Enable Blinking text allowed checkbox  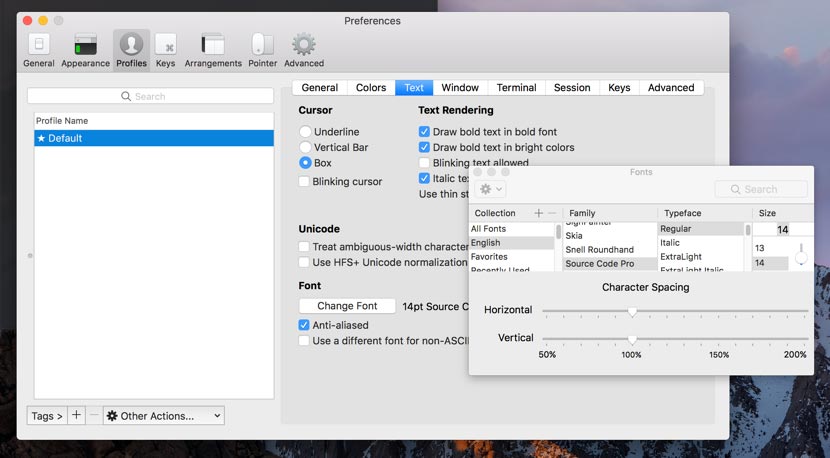pyautogui.click(x=424, y=163)
